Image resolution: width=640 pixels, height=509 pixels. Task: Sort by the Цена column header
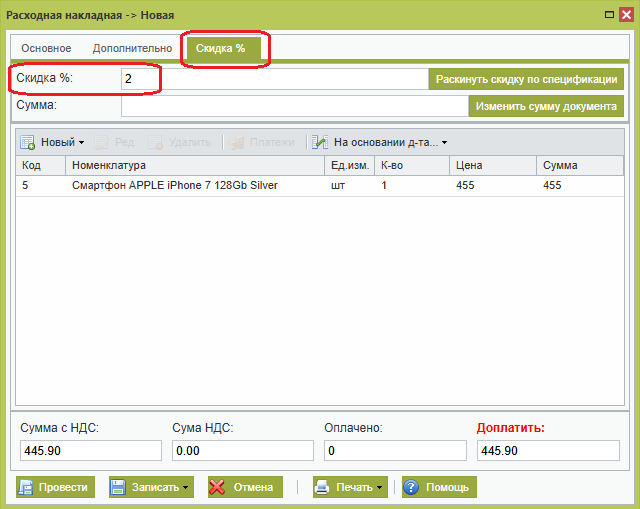coord(490,165)
